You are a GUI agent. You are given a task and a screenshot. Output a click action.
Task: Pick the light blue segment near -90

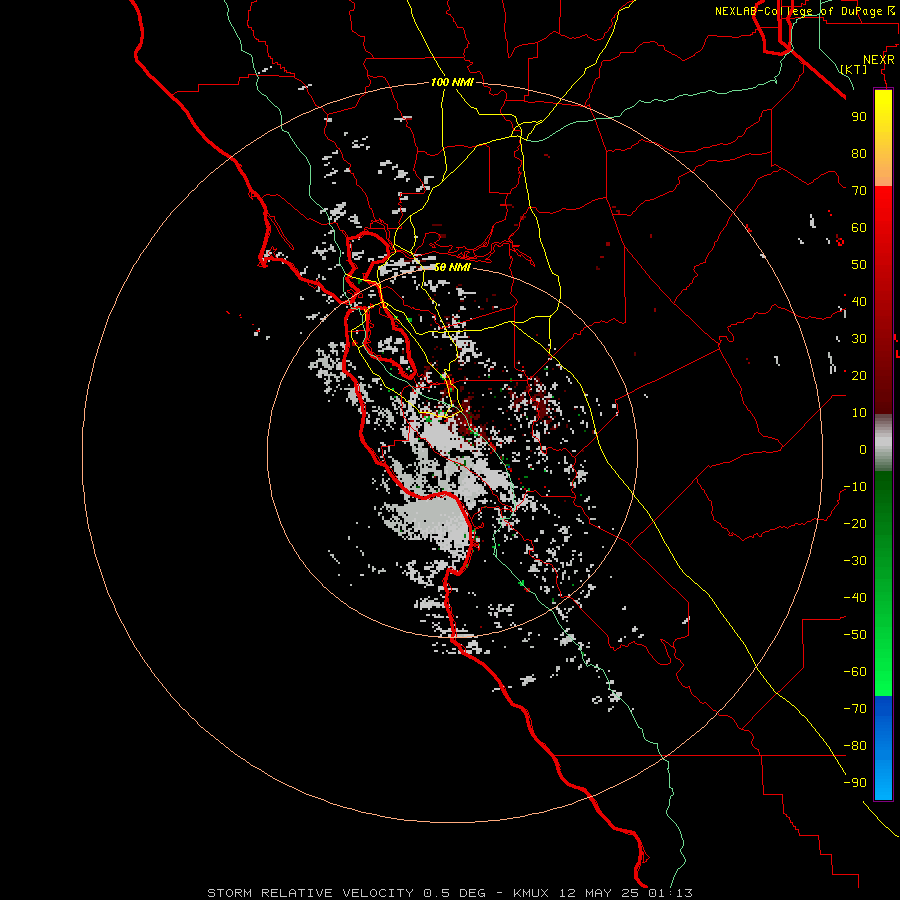coord(883,781)
